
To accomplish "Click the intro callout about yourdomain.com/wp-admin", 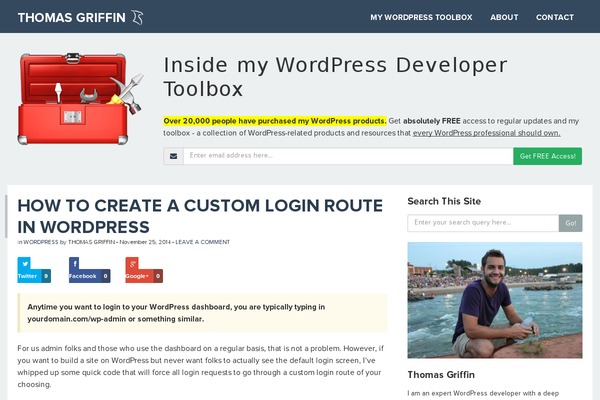I will [202, 313].
